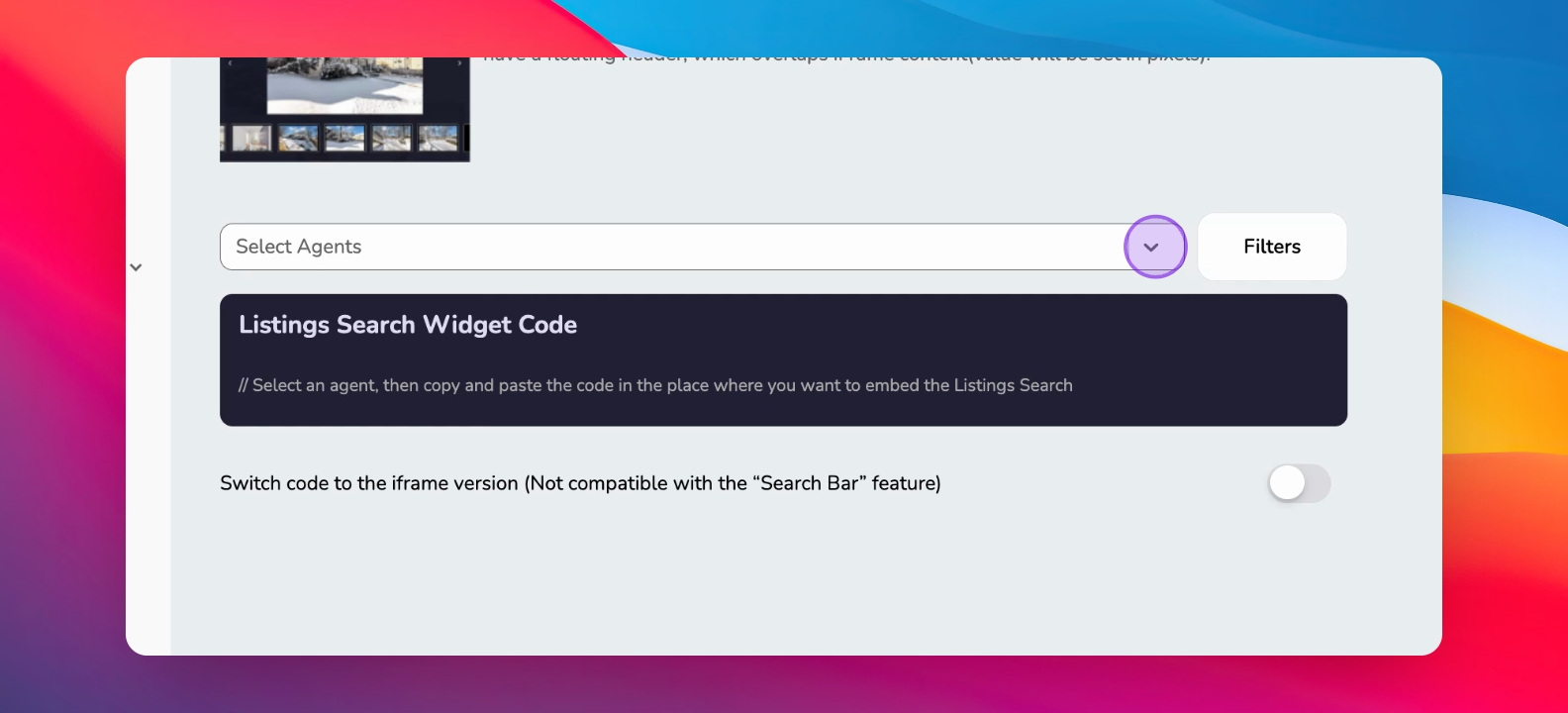Click the truncated description text at top

click(x=846, y=59)
